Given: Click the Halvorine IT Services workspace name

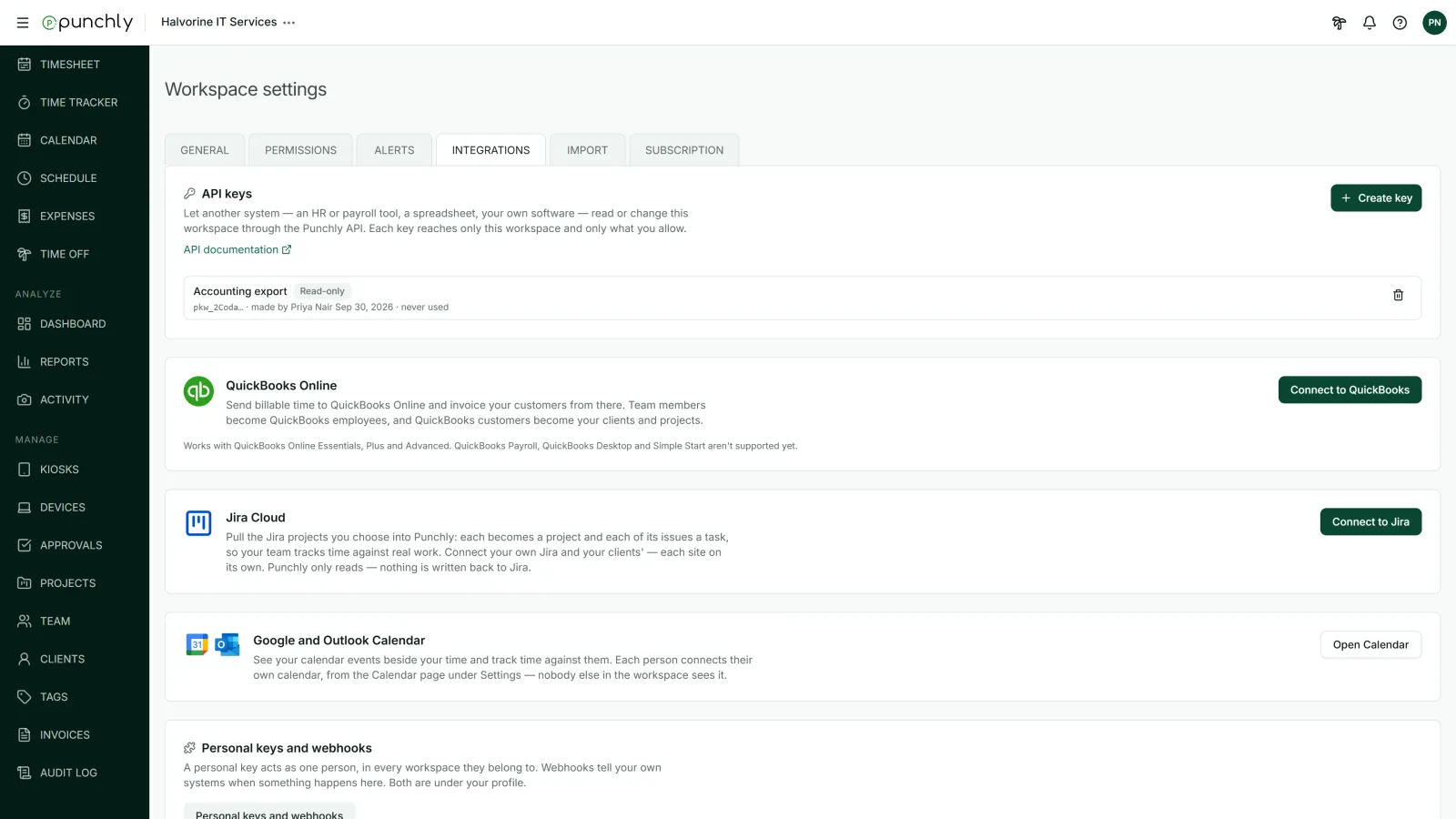Looking at the screenshot, I should pos(218,22).
